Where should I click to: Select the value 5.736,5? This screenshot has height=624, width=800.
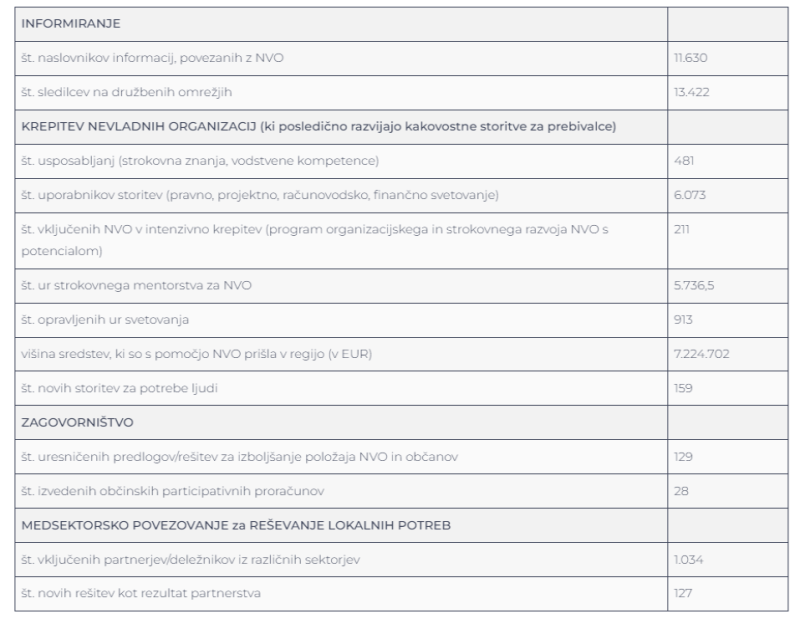693,286
